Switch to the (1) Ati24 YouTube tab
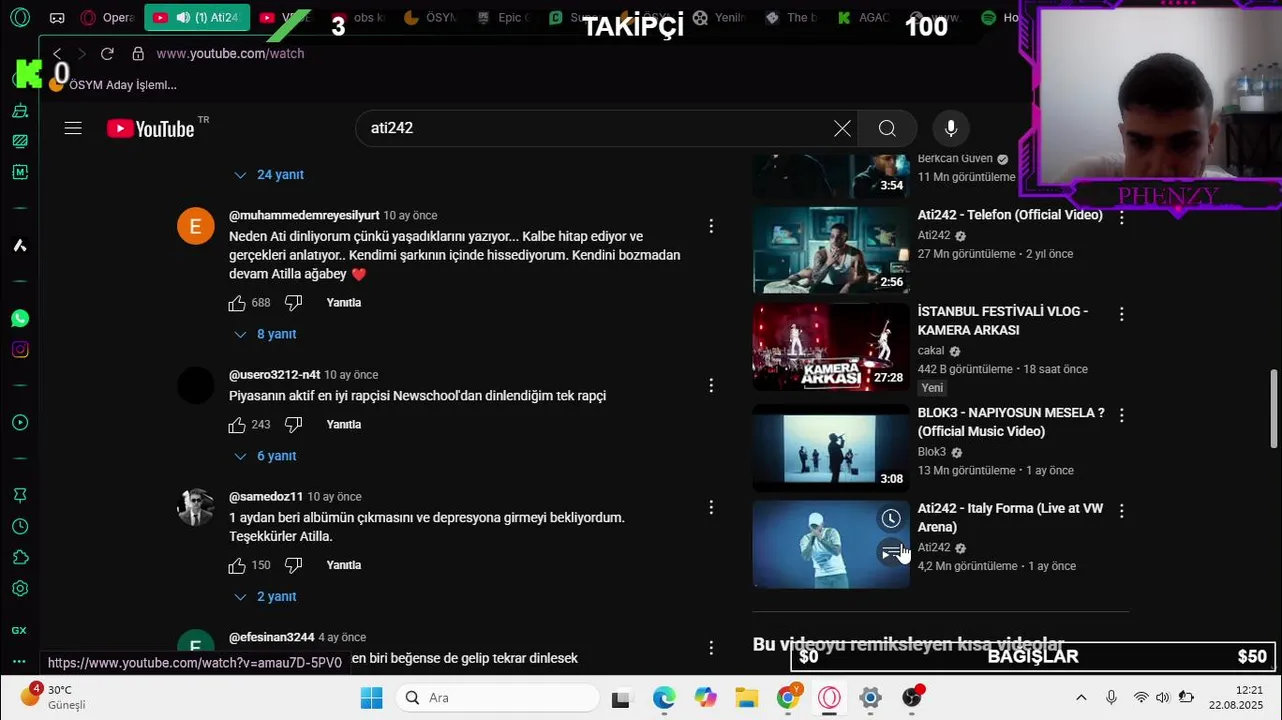This screenshot has width=1282, height=720. [197, 18]
